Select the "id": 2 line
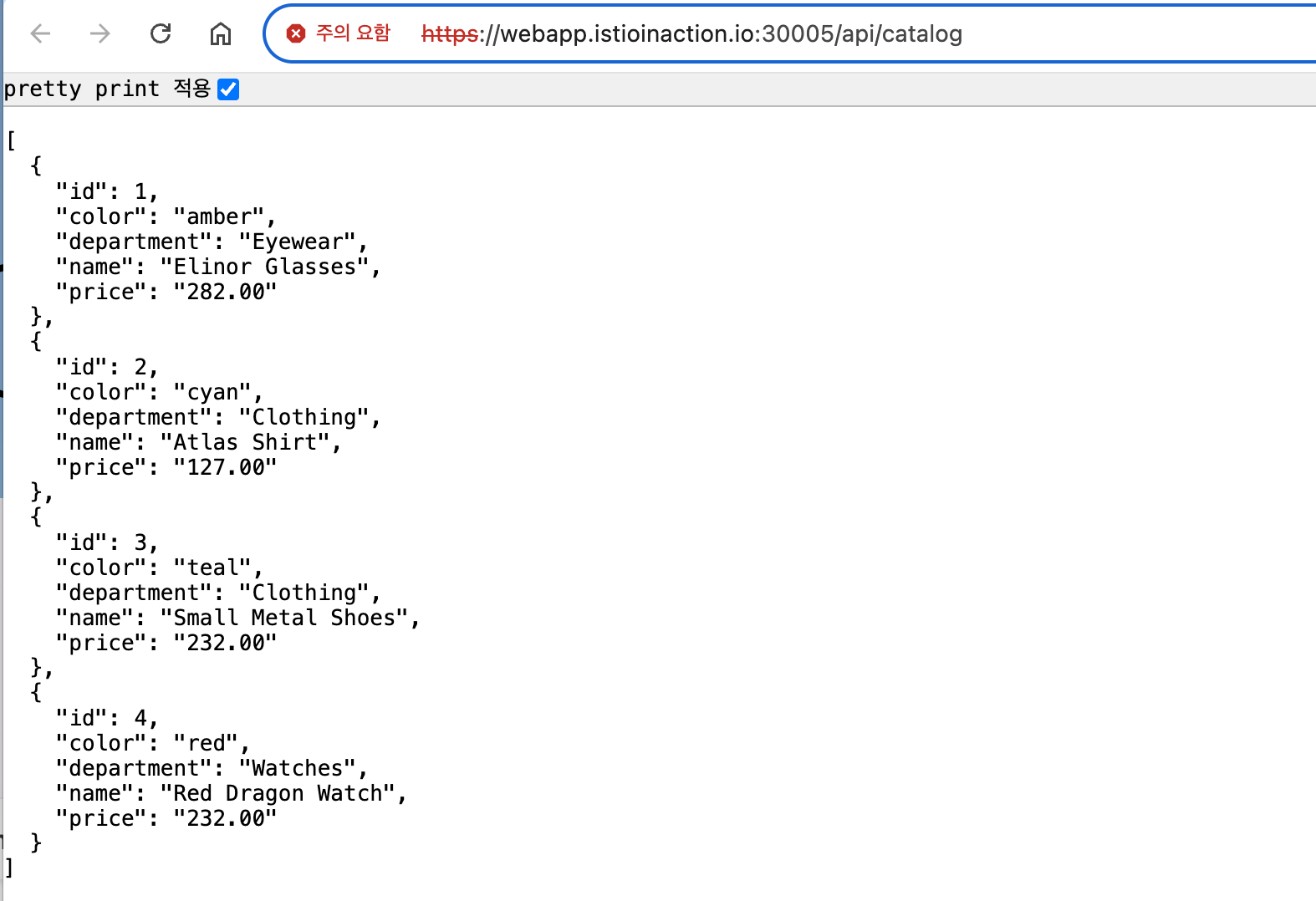 (x=107, y=367)
